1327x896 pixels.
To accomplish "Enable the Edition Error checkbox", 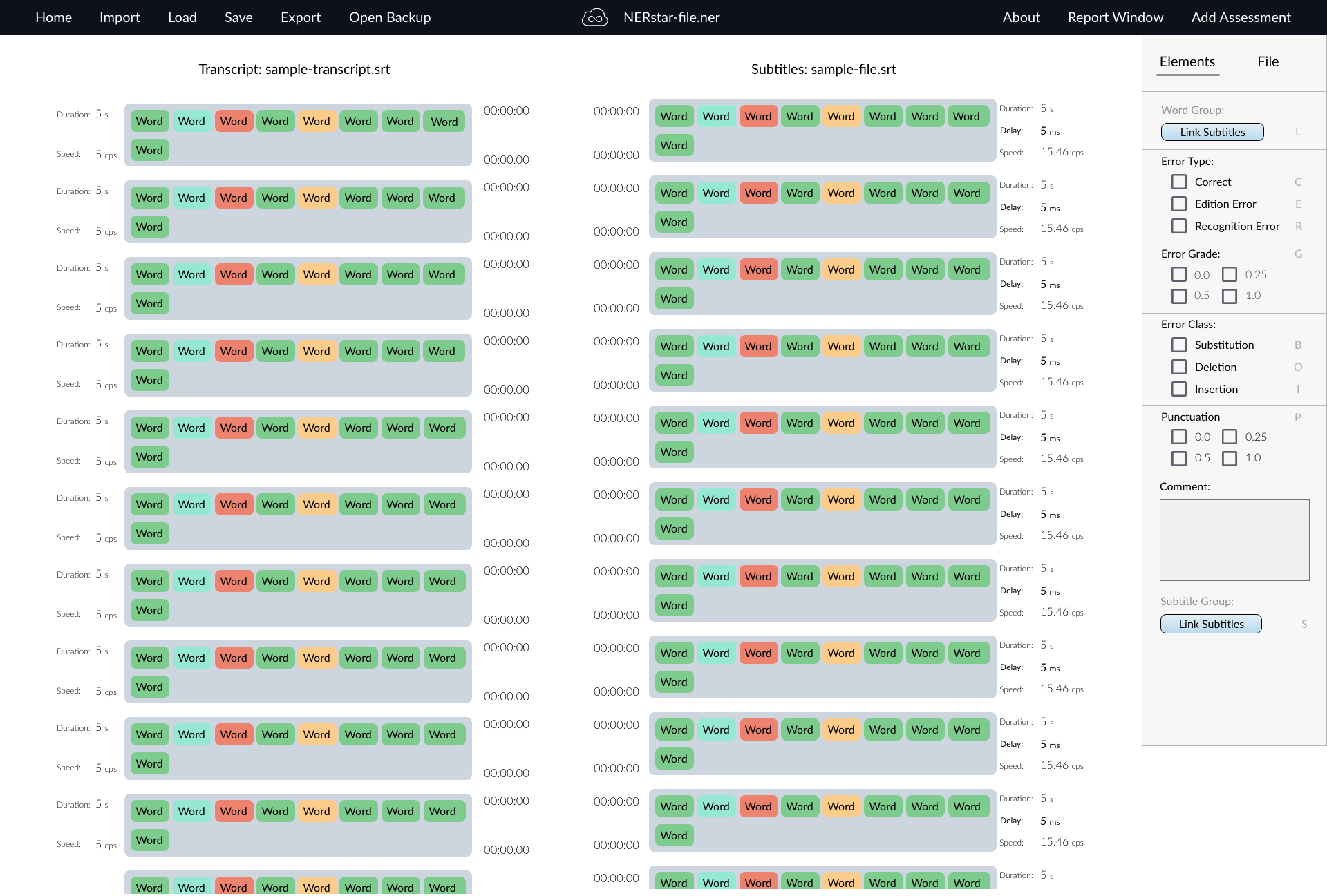I will tap(1179, 204).
